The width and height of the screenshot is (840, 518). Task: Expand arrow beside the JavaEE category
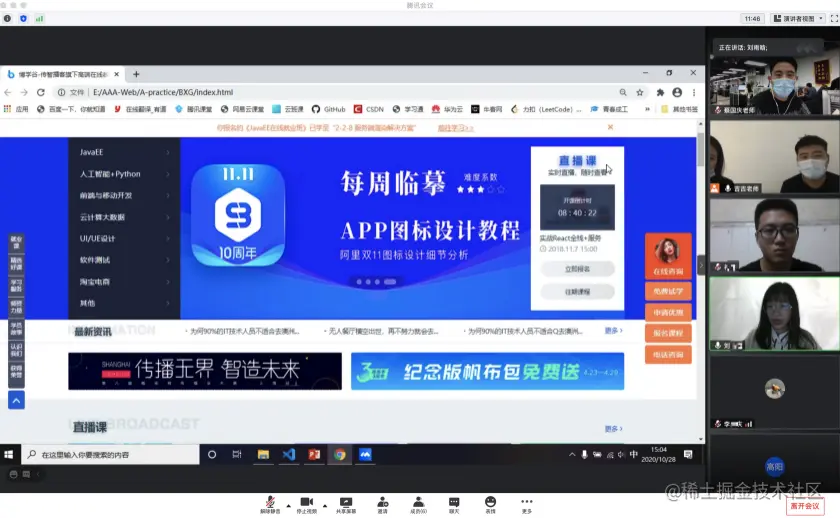[x=168, y=153]
